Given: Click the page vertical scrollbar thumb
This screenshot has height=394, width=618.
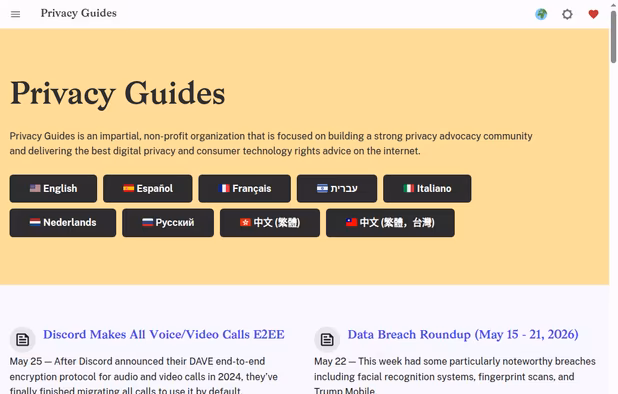Looking at the screenshot, I should (x=613, y=36).
